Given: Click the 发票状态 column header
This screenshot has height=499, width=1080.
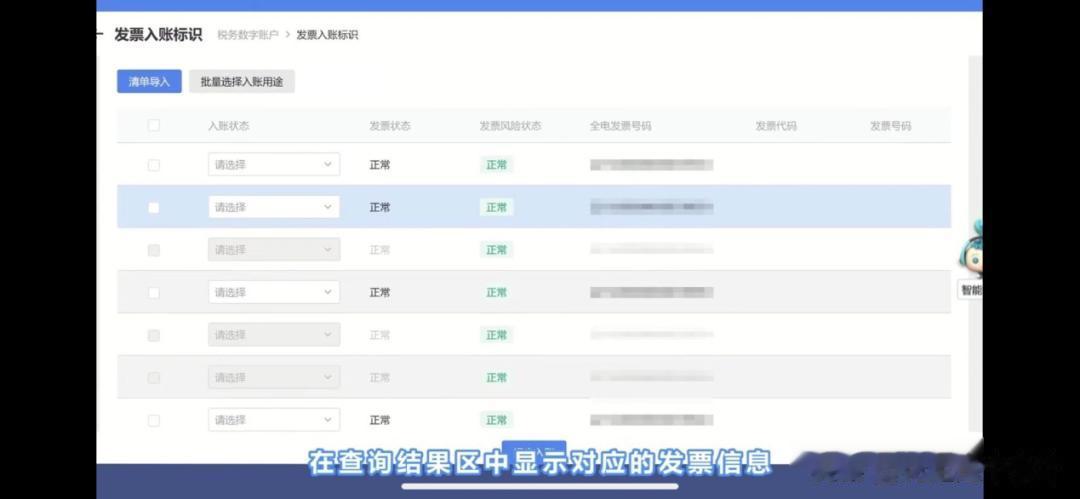Looking at the screenshot, I should click(x=390, y=126).
